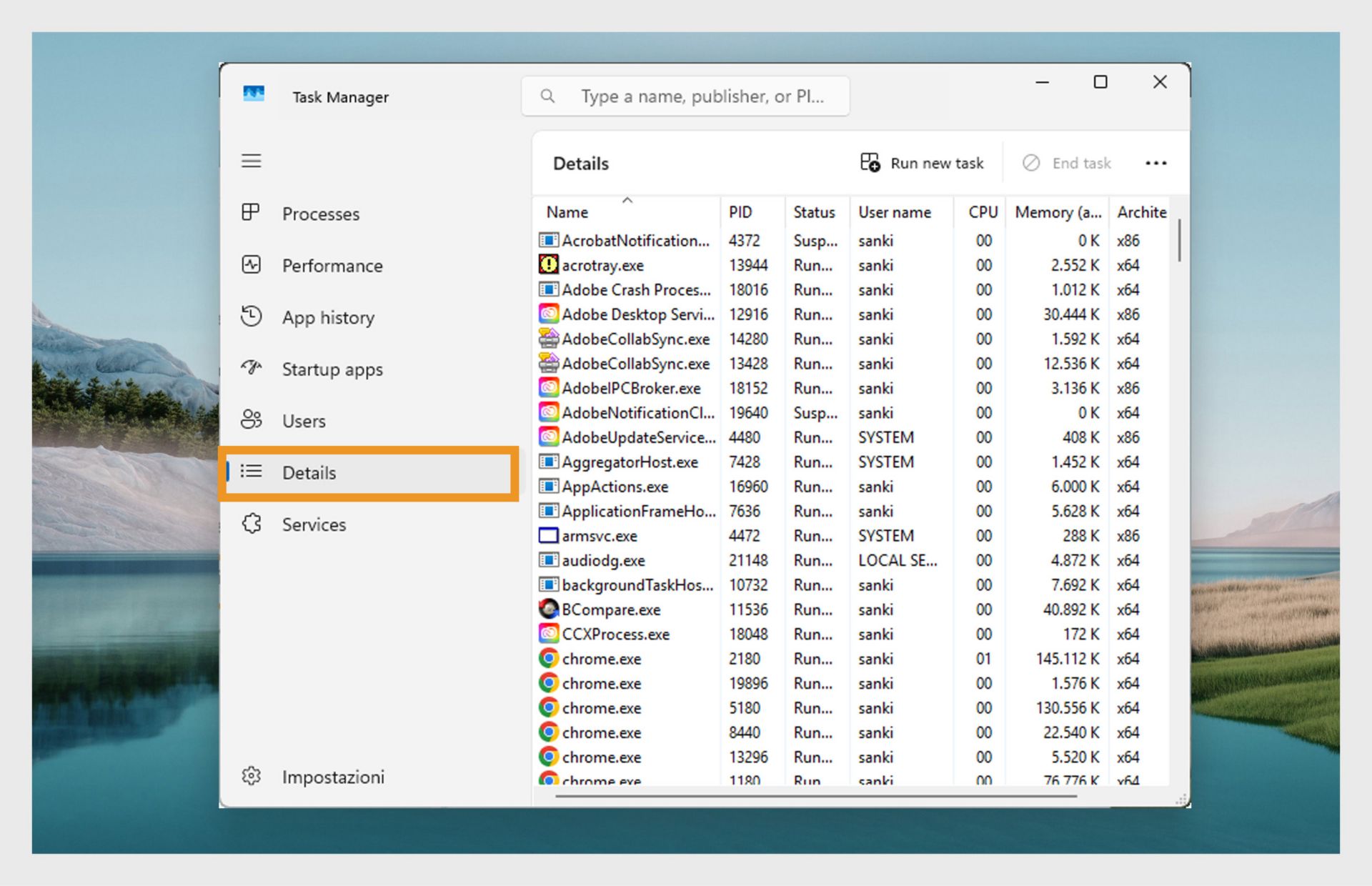Screen dimensions: 1372x886
Task: Select backgroundTaskHos... process name
Action: [x=637, y=585]
